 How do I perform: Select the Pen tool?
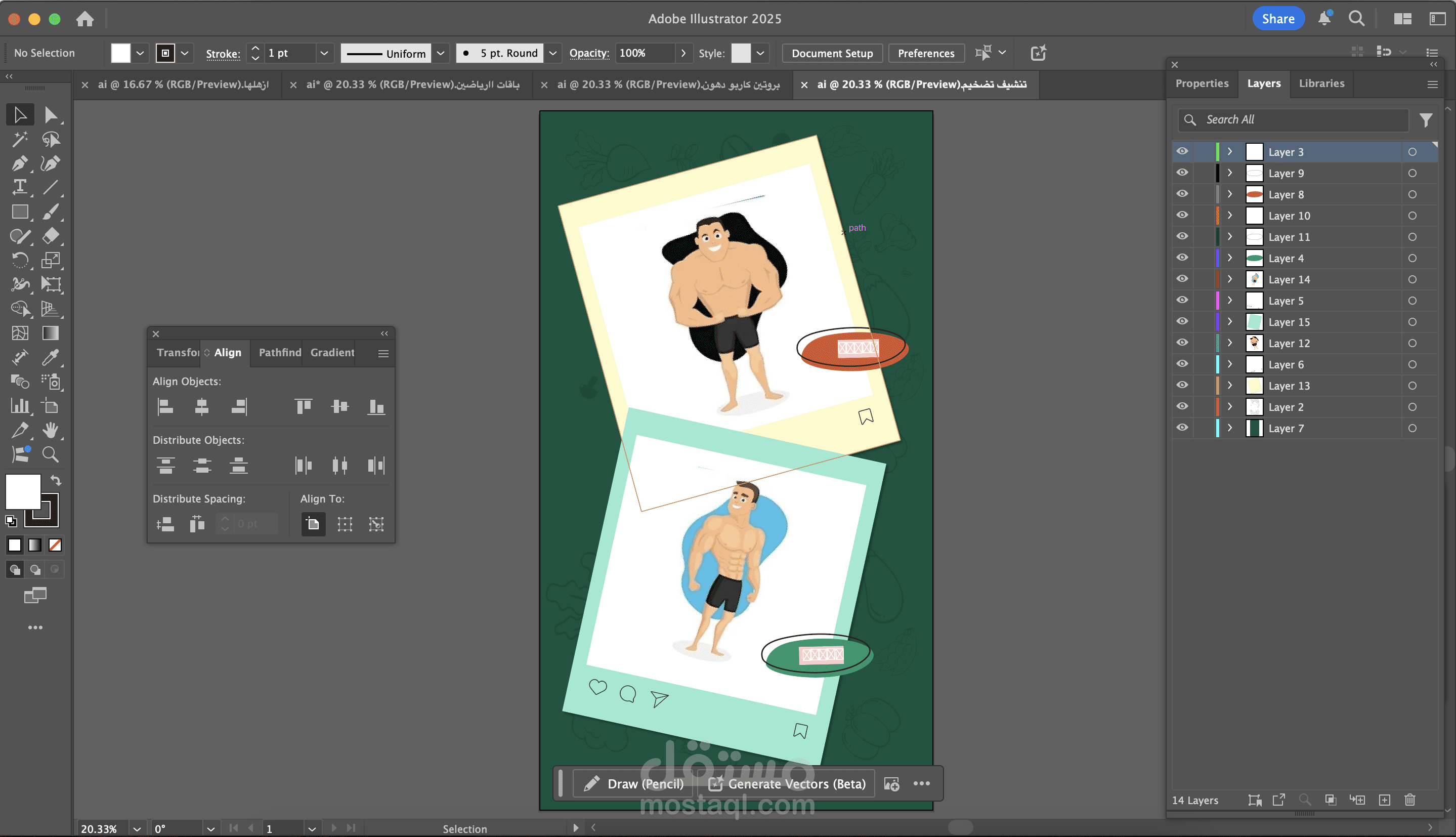tap(20, 163)
